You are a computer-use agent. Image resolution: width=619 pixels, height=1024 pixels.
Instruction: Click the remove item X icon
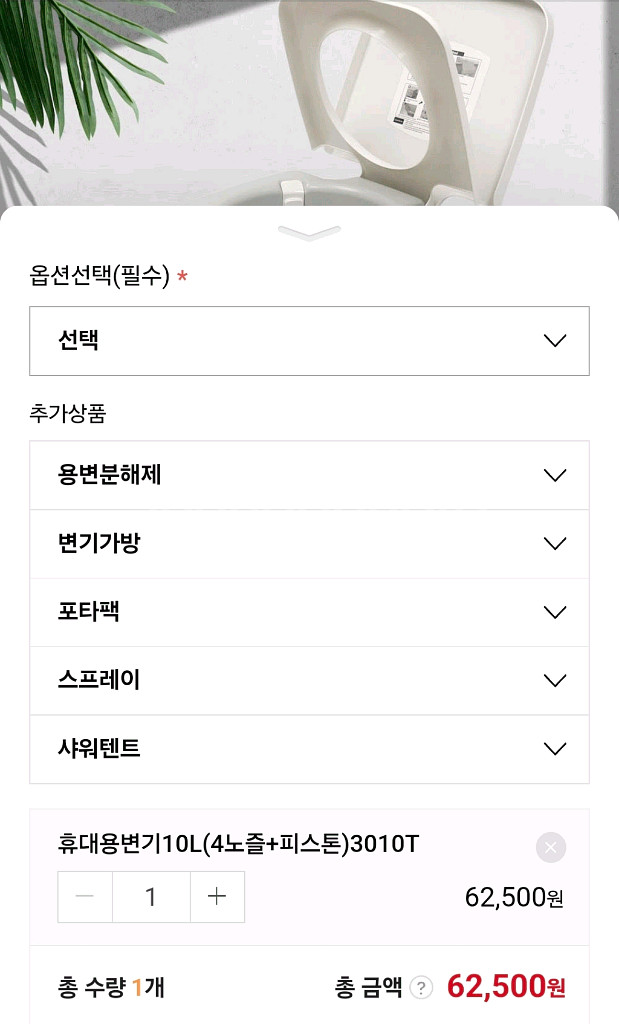549,848
